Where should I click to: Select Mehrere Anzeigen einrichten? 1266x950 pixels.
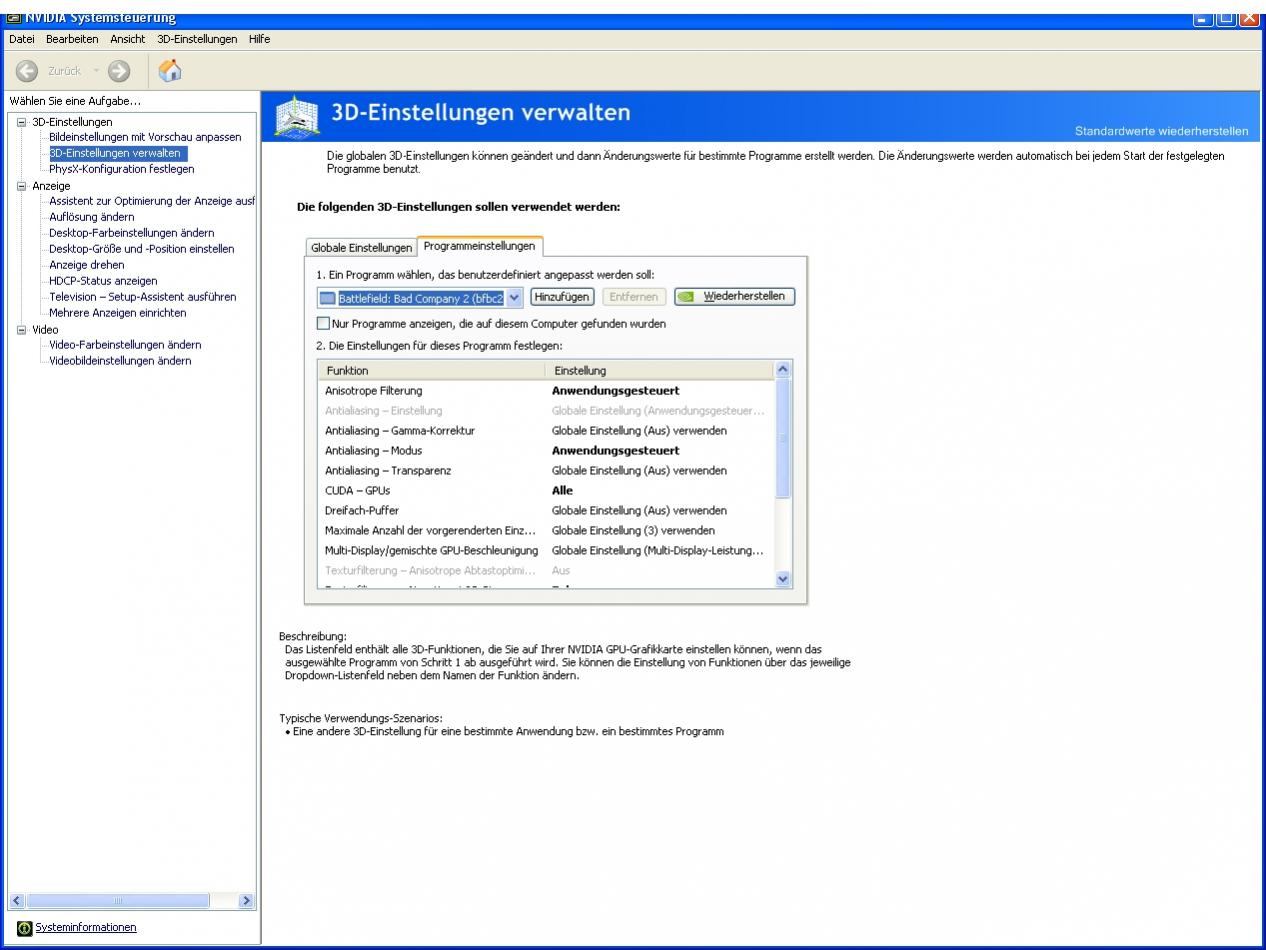pyautogui.click(x=118, y=313)
